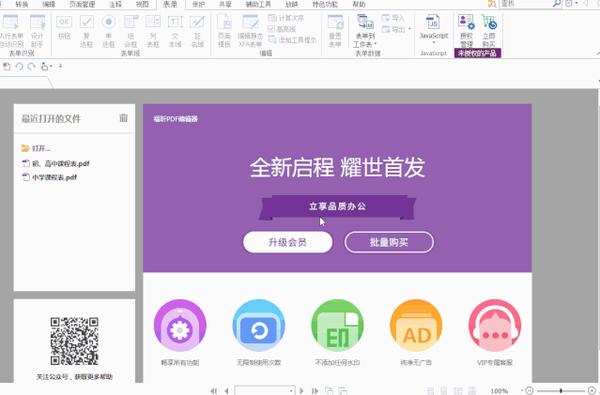
Task: Open the 转换 ribbon tab
Action: 22,4
